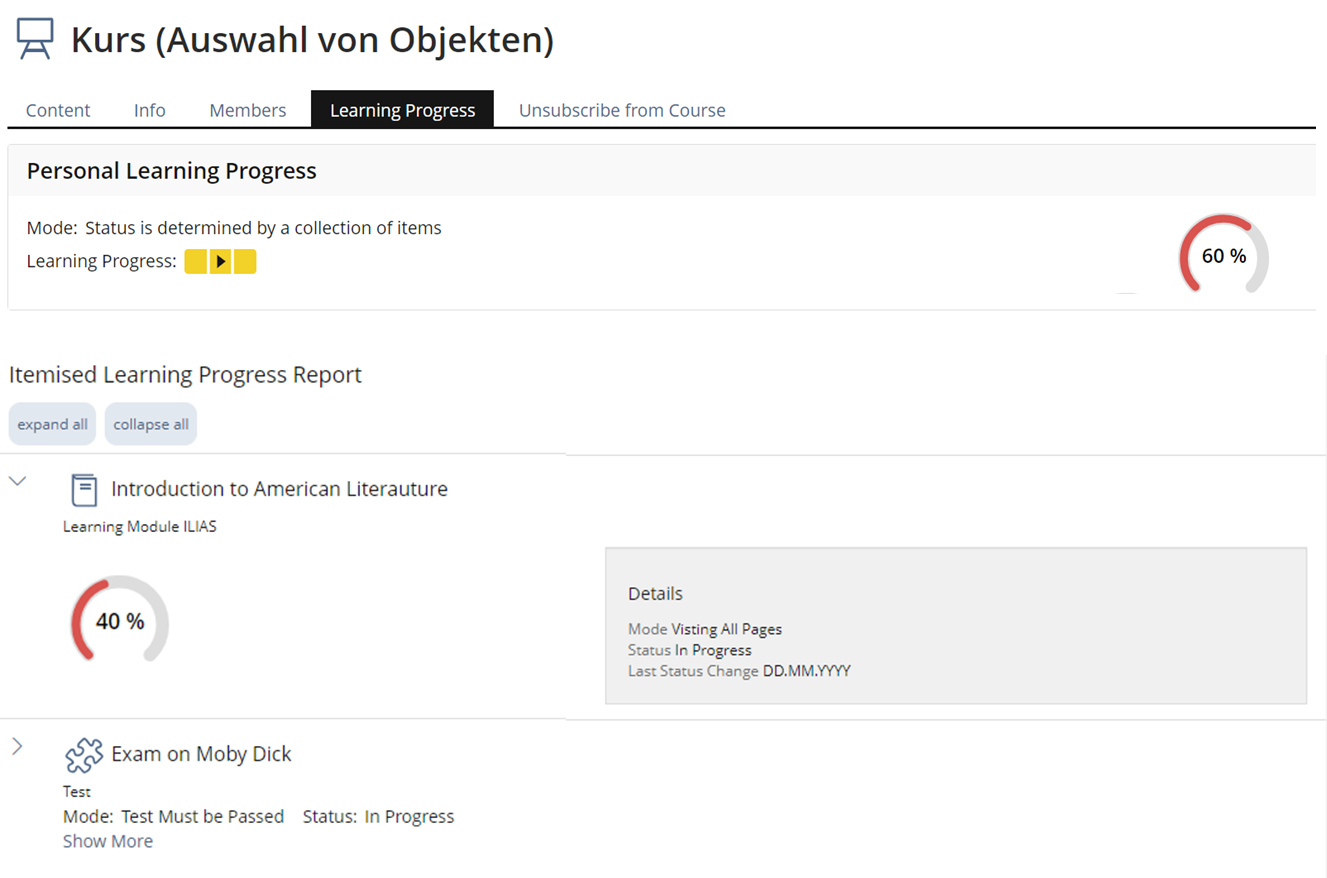Open the Exam on Moby Dick title
Screen dimensions: 1327x878
tap(201, 754)
